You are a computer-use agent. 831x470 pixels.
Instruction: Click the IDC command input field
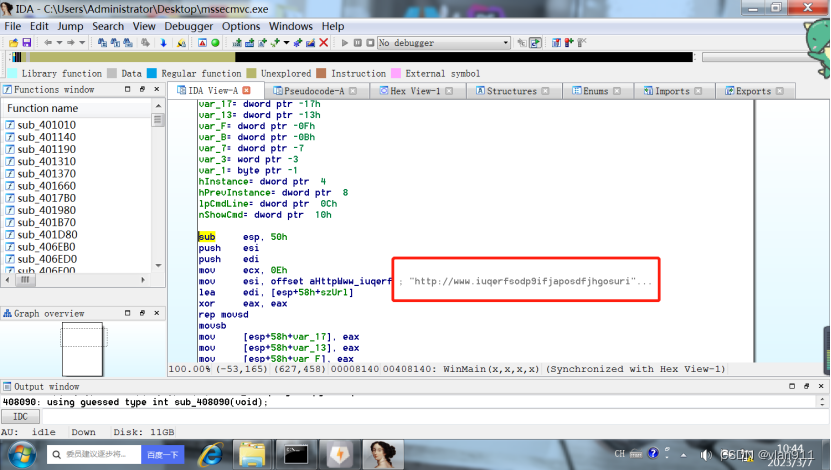(x=435, y=416)
